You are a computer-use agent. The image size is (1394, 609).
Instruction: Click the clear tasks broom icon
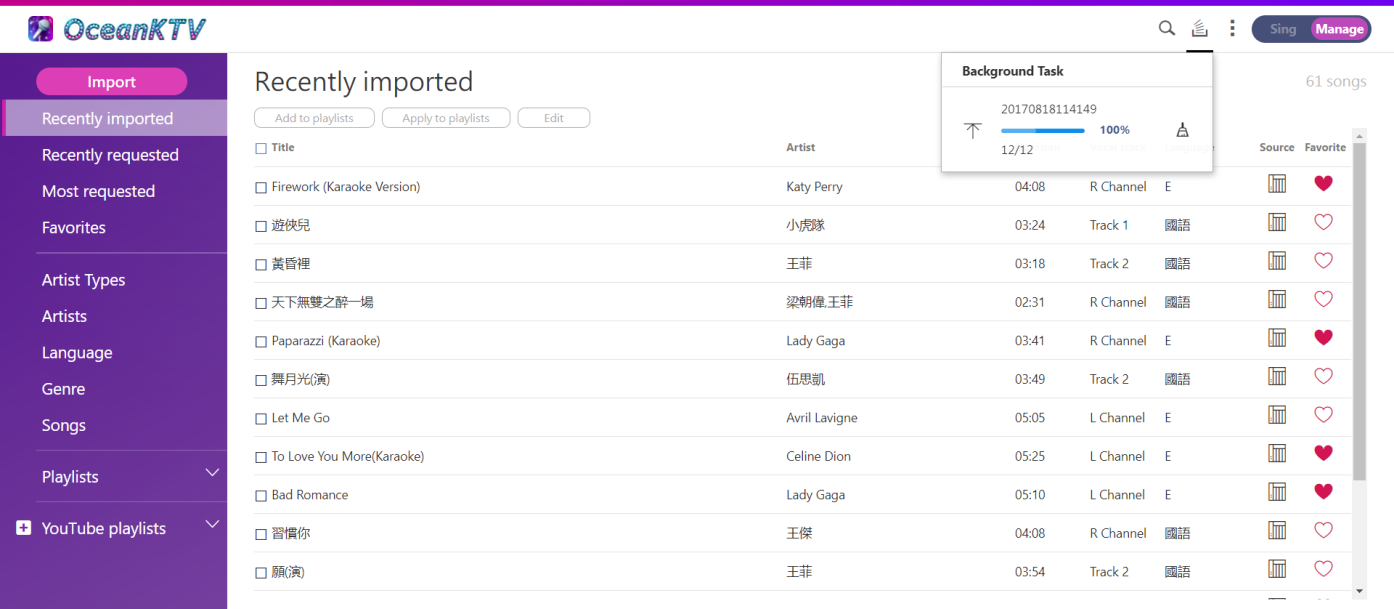(x=1182, y=130)
